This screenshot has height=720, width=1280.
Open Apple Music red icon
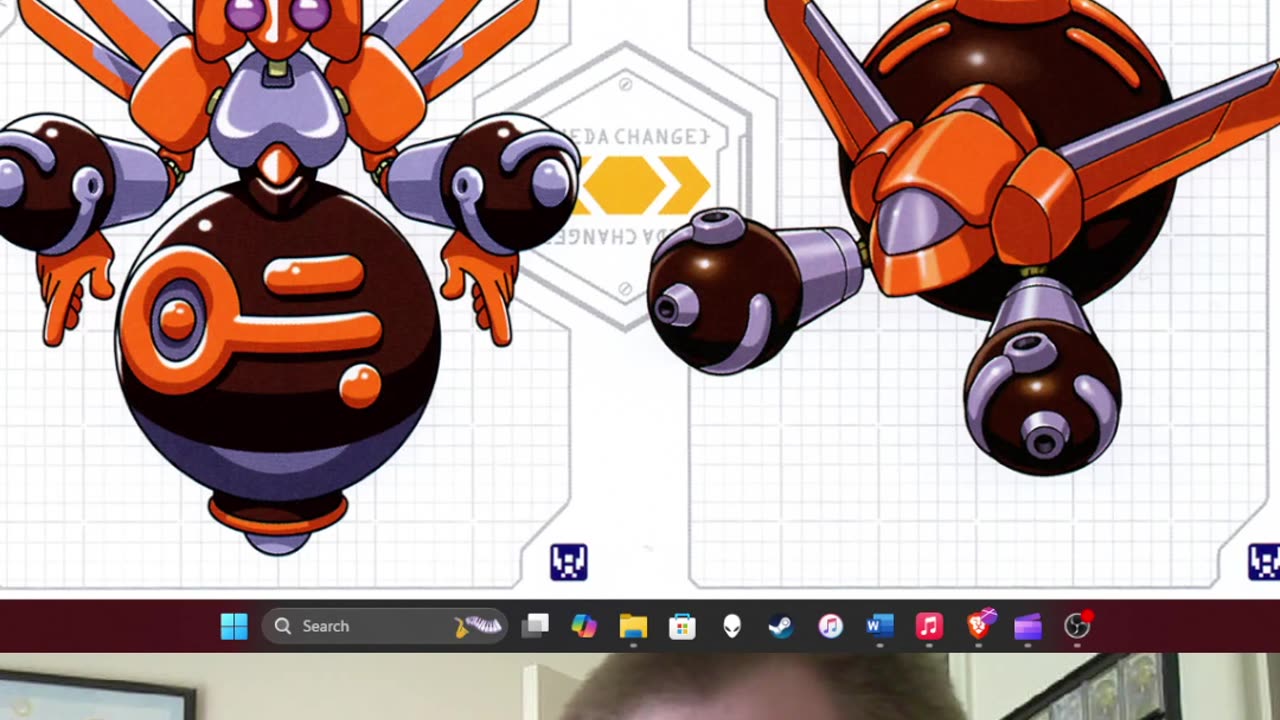929,626
